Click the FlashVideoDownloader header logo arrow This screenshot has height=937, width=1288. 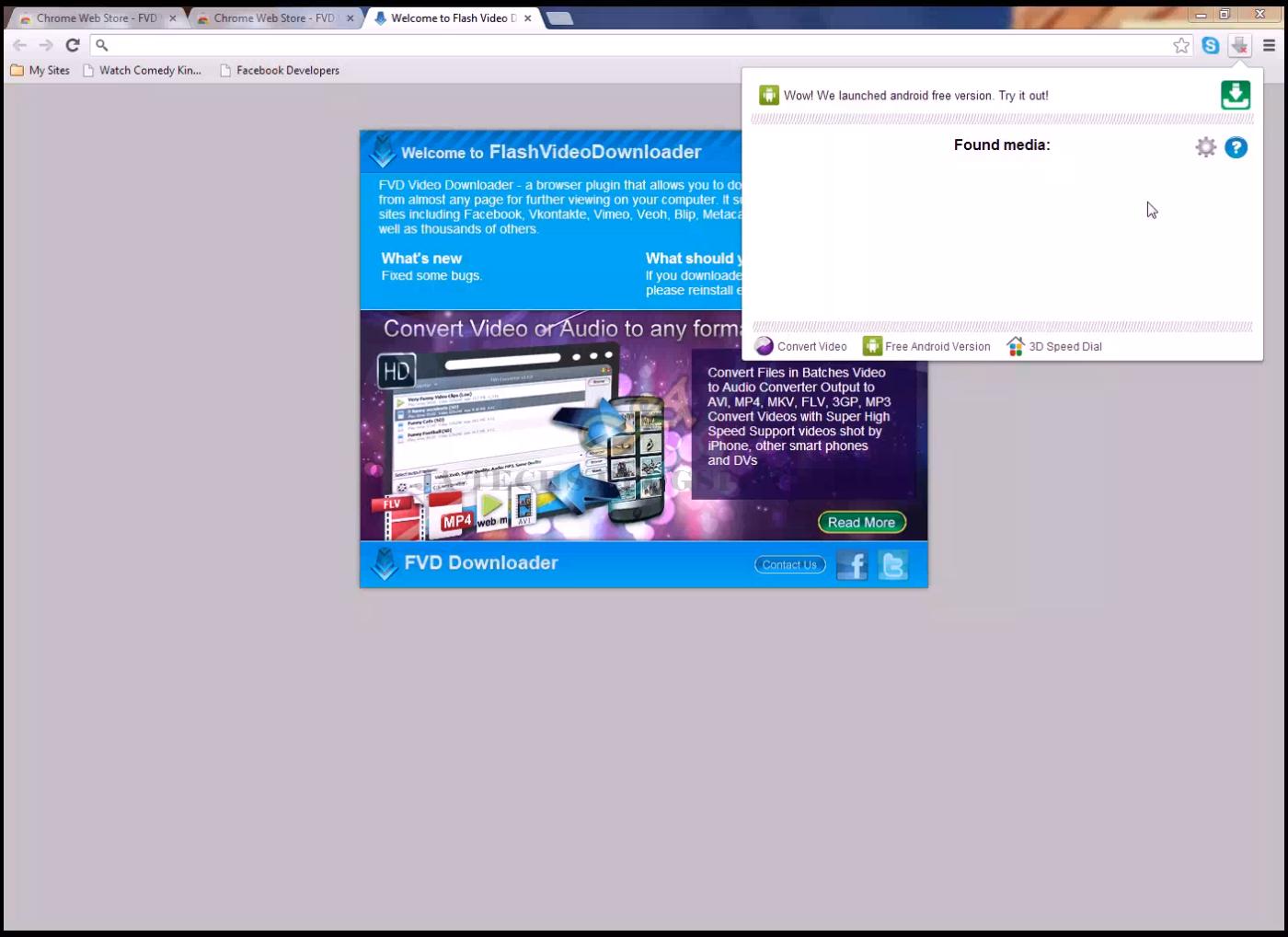382,152
